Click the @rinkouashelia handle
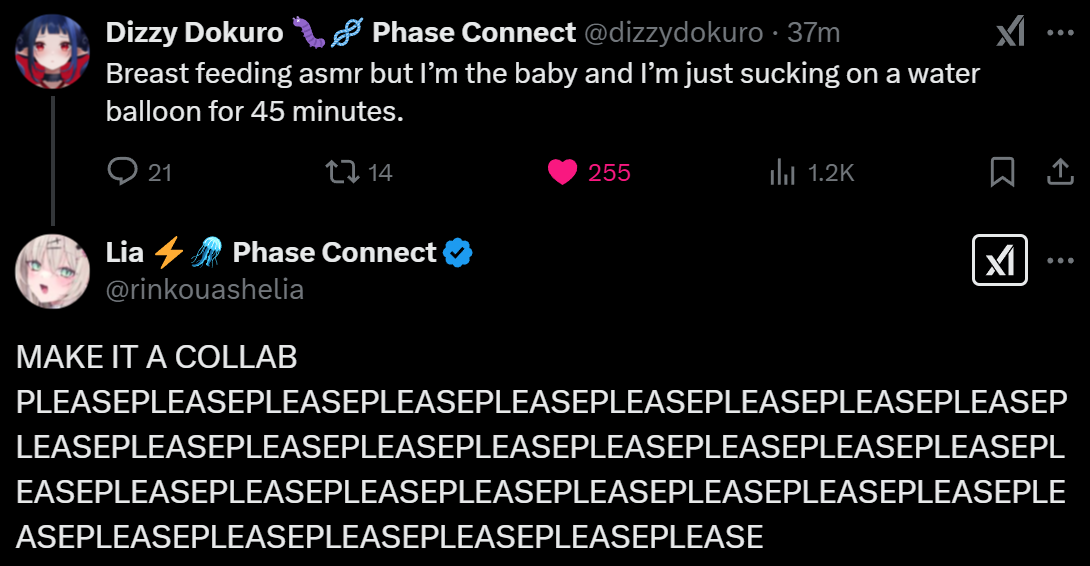 pos(205,290)
